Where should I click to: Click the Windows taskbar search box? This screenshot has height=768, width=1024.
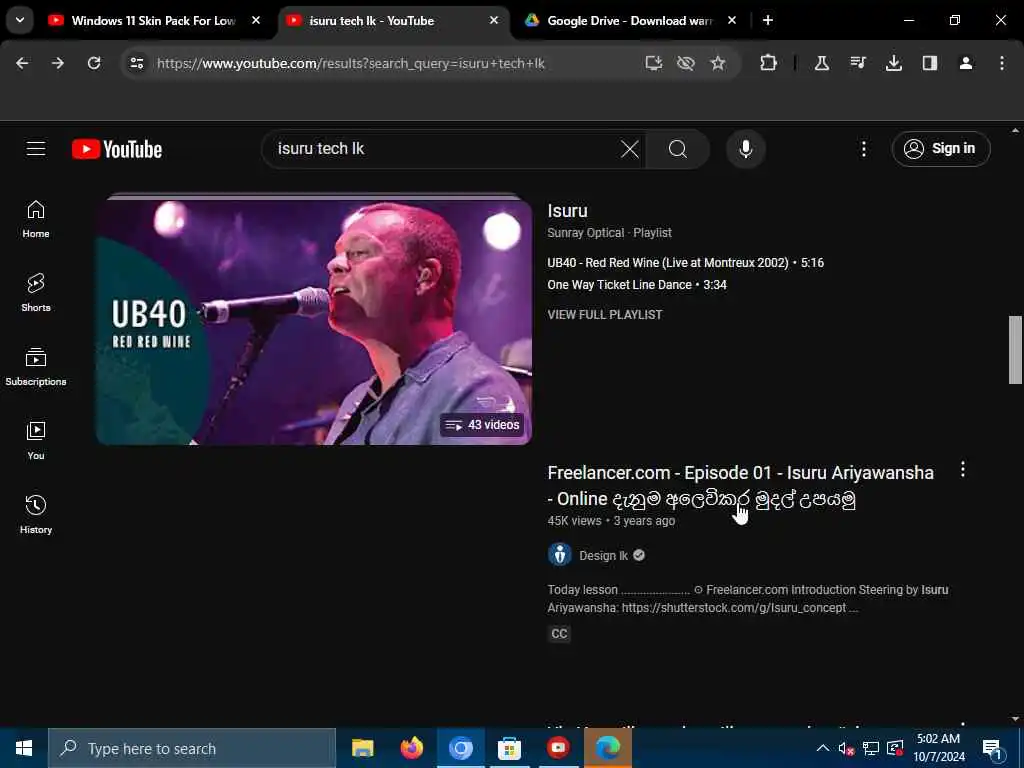[192, 748]
